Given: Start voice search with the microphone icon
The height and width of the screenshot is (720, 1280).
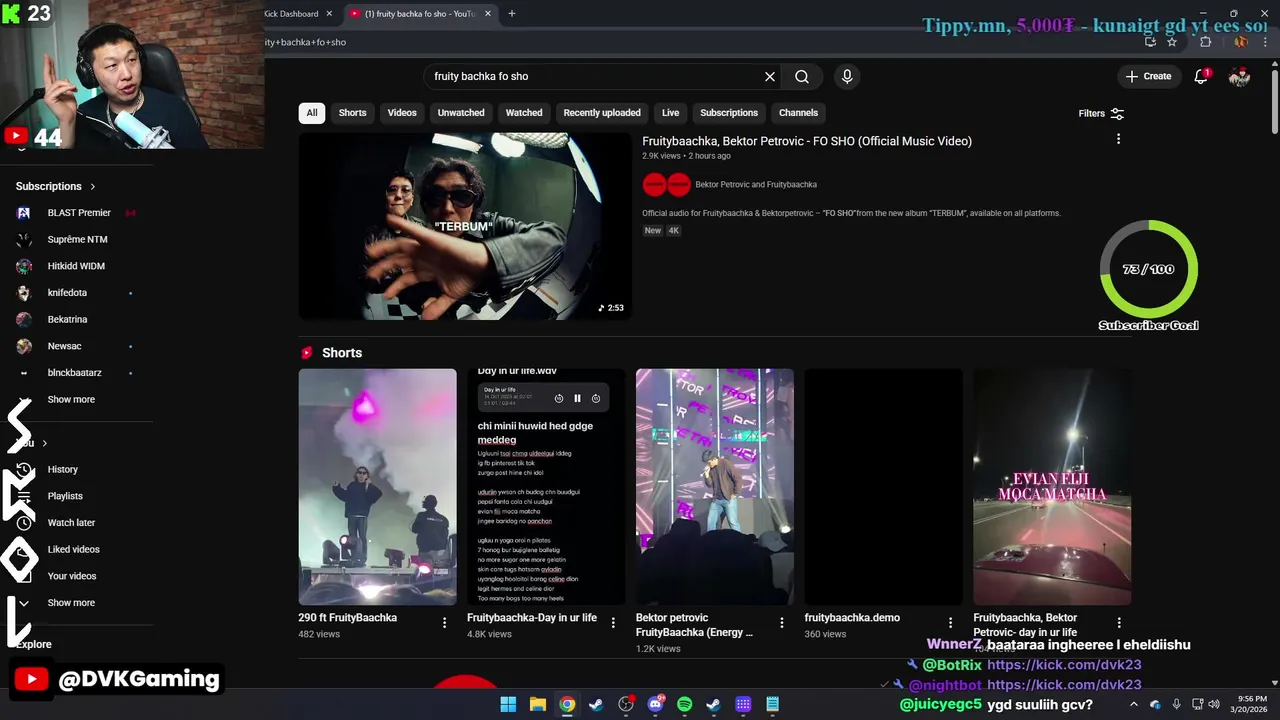Looking at the screenshot, I should tap(847, 76).
